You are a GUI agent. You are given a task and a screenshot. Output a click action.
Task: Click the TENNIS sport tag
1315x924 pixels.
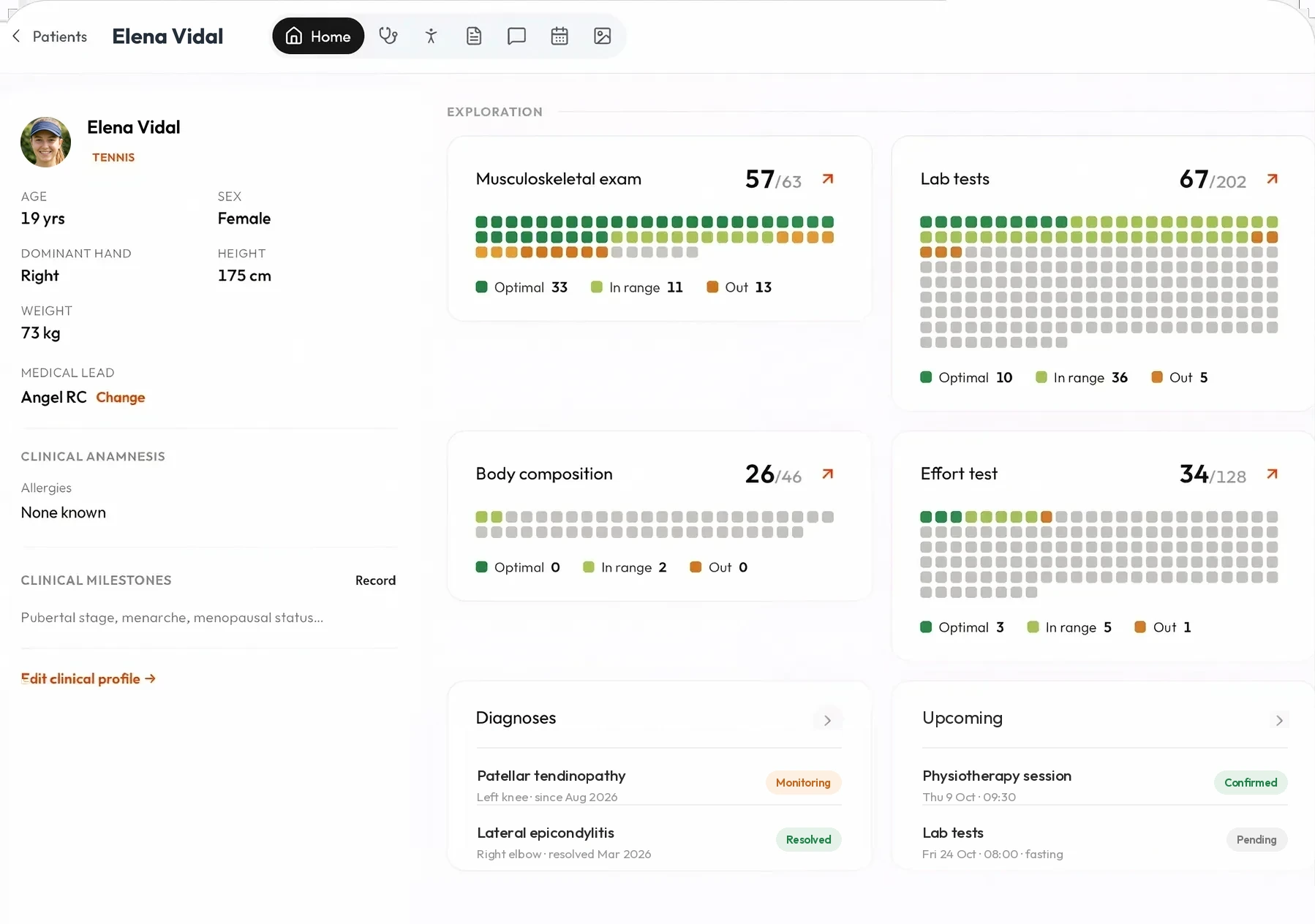click(113, 157)
